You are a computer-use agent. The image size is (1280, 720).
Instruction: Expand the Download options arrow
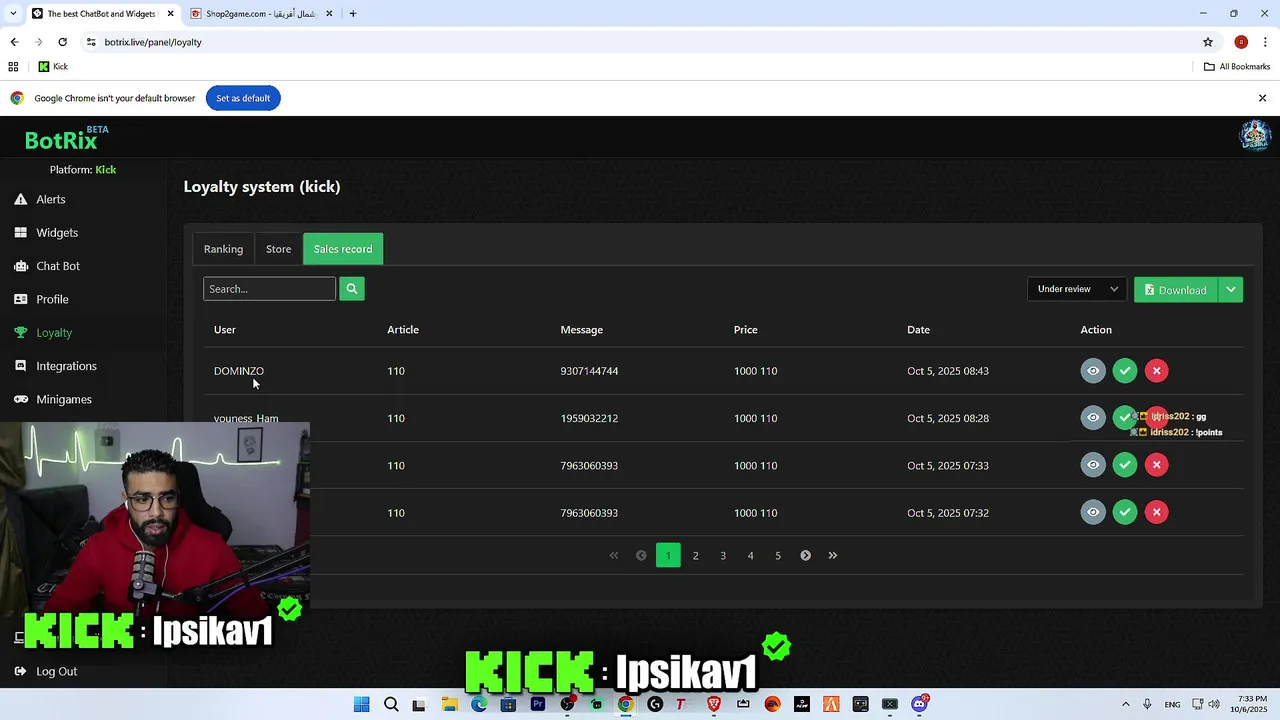tap(1231, 290)
